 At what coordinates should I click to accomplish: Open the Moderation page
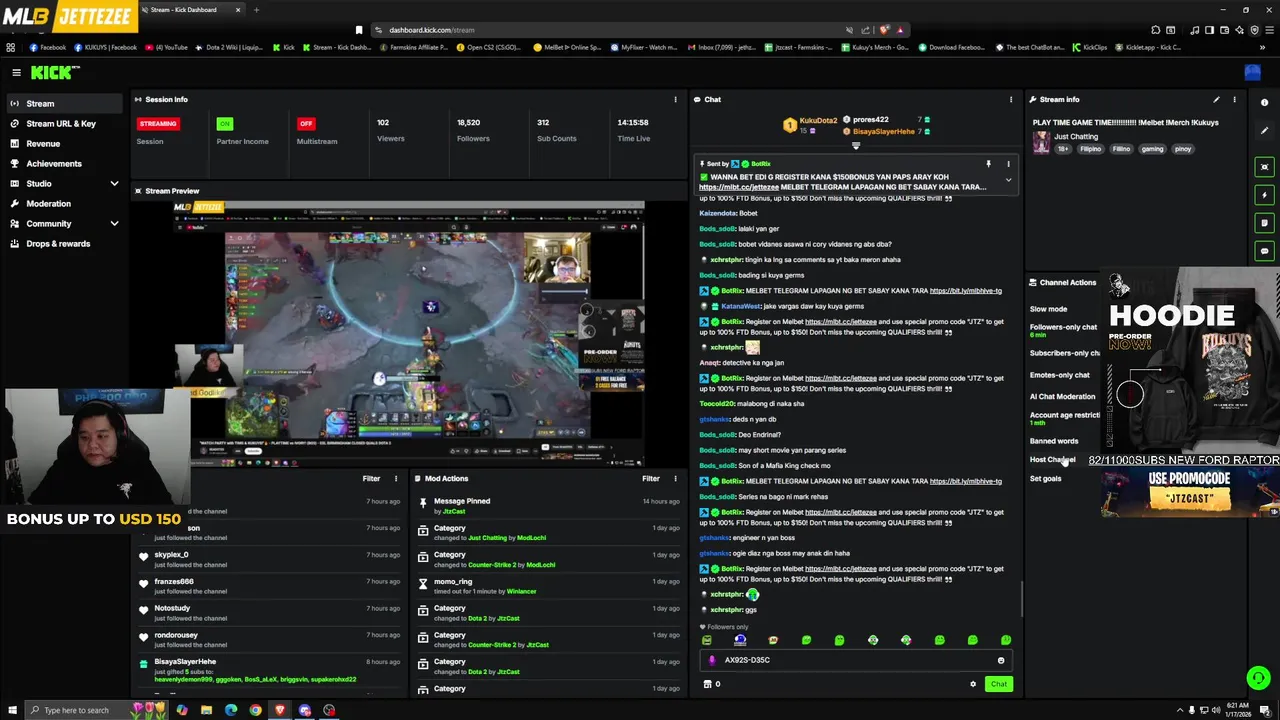pyautogui.click(x=64, y=204)
